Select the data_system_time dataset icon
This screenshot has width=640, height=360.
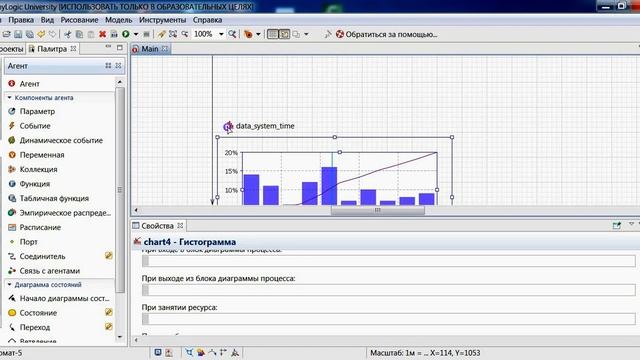pyautogui.click(x=228, y=126)
